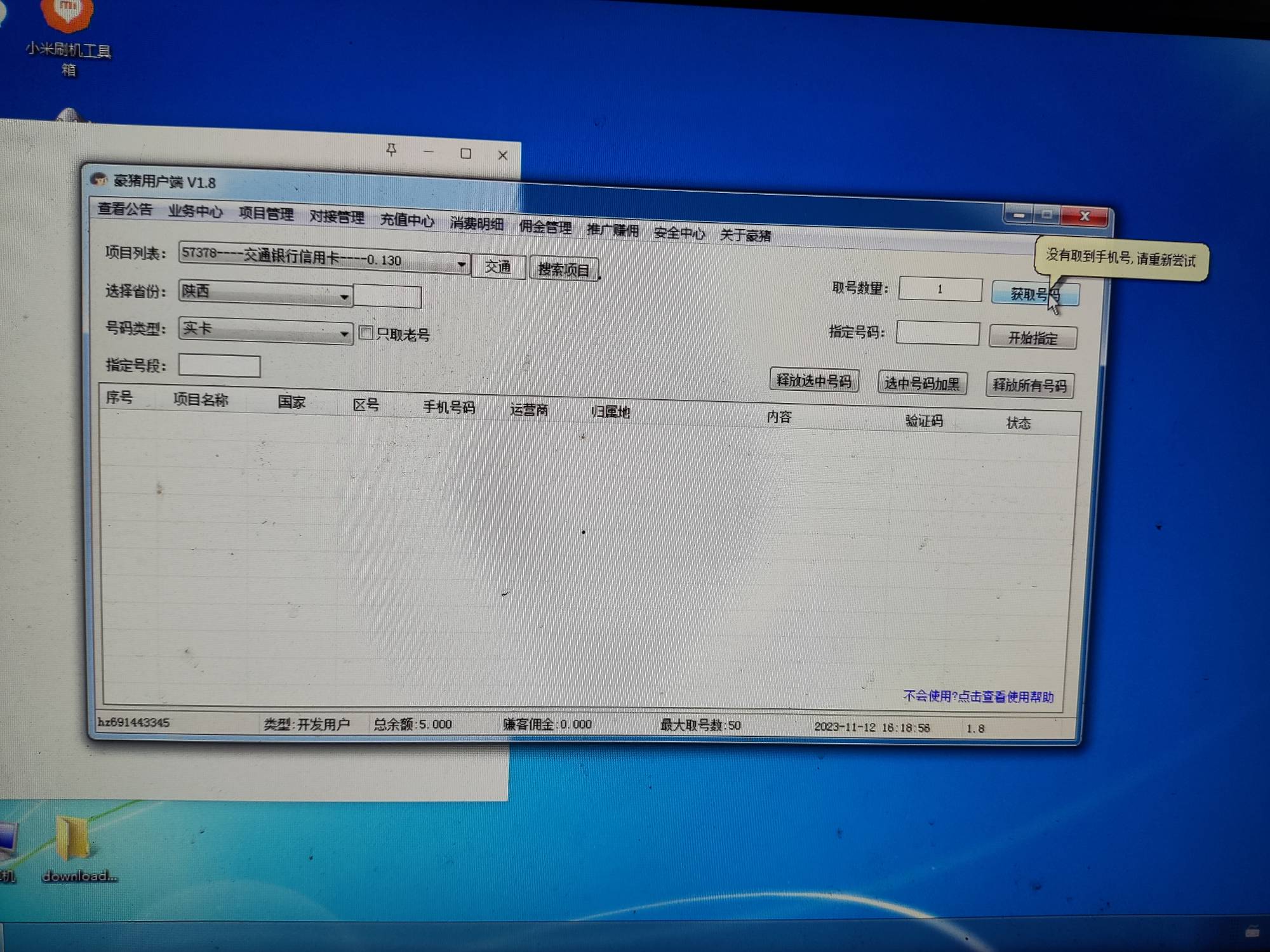Maximize the background window
This screenshot has width=1270, height=952.
click(465, 153)
